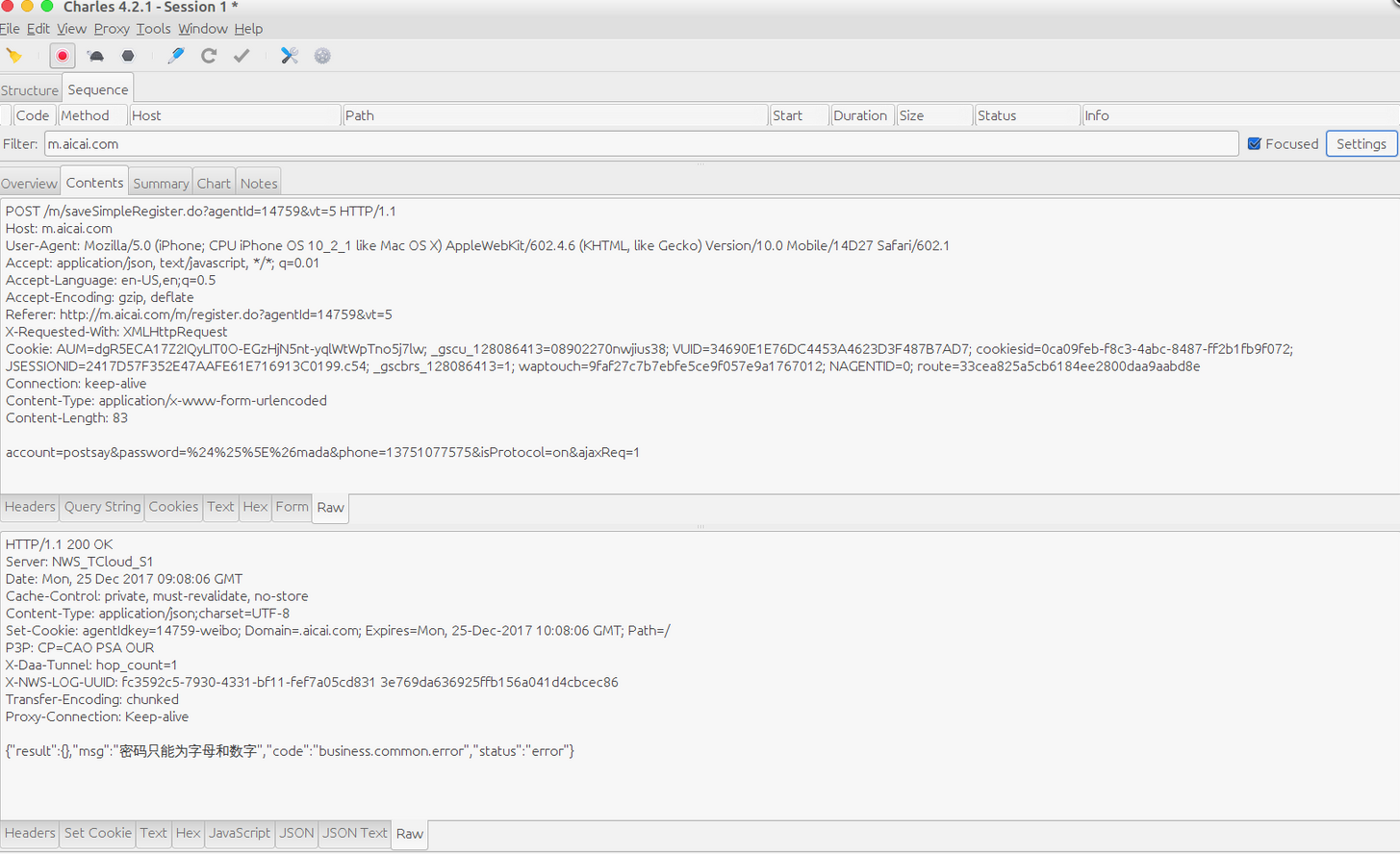Image resolution: width=1400 pixels, height=854 pixels.
Task: Open the Help menu
Action: pyautogui.click(x=248, y=29)
